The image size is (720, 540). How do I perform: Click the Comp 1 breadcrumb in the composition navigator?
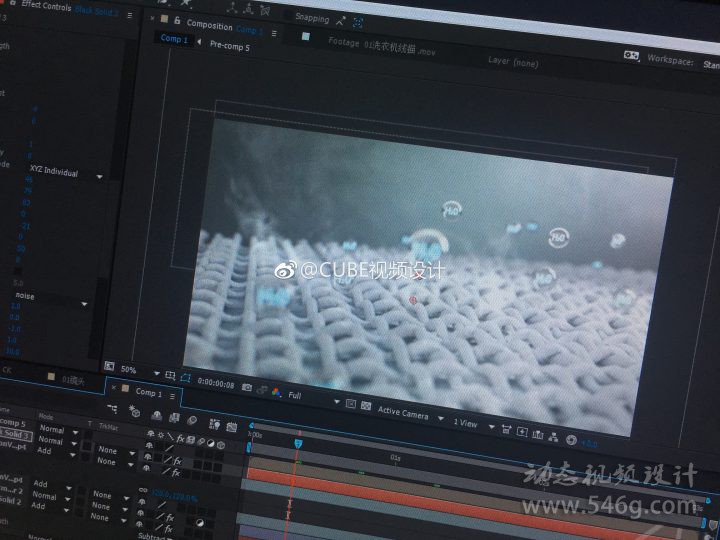click(174, 39)
